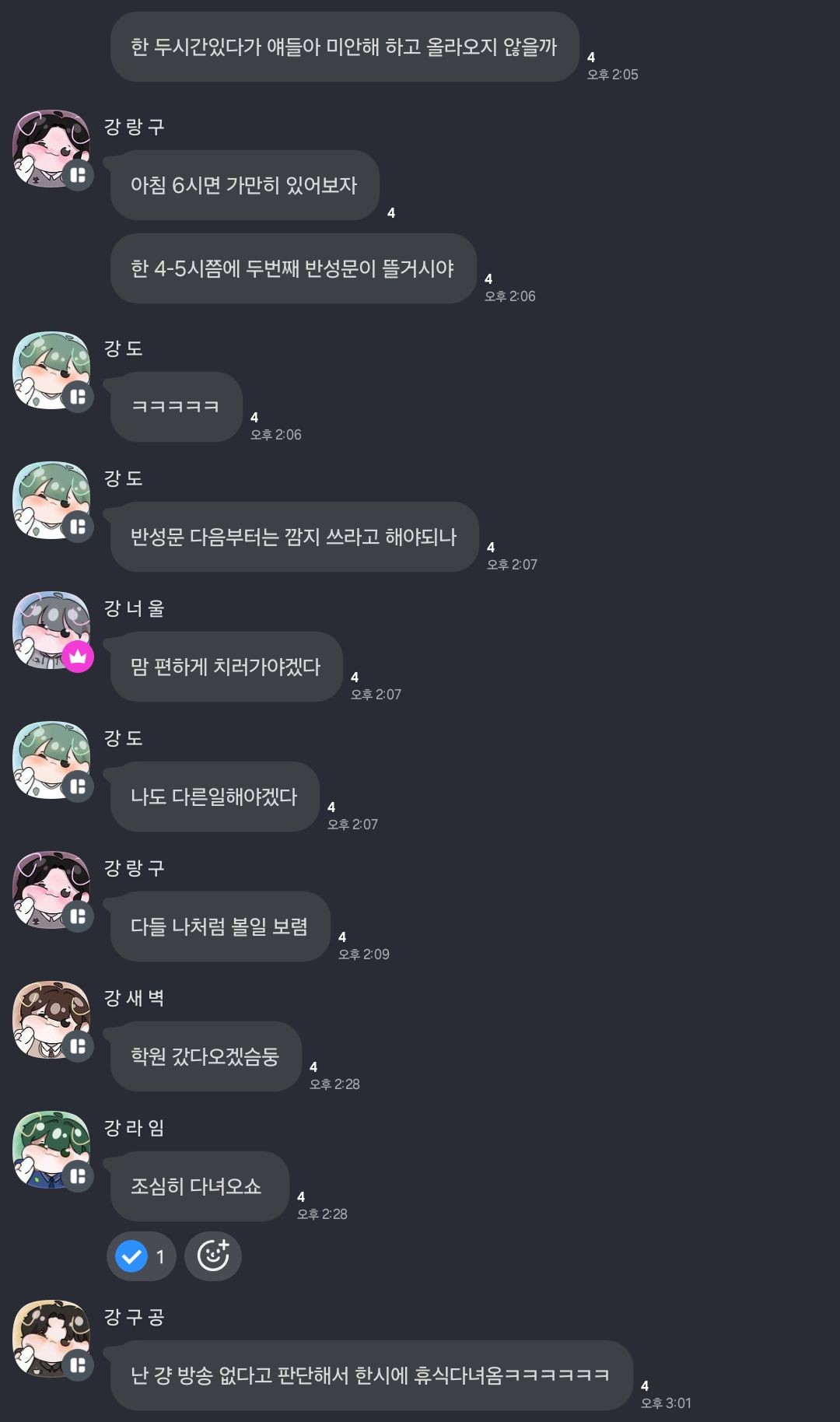Open 강너울's avatar with the pink crown
The image size is (840, 1422).
[51, 631]
